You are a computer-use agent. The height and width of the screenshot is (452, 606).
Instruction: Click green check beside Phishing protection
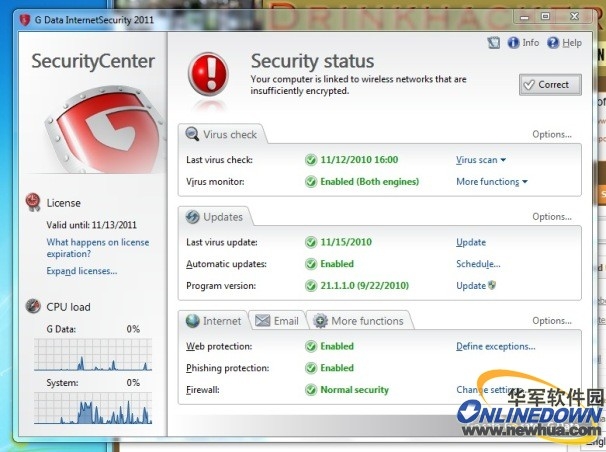point(311,368)
